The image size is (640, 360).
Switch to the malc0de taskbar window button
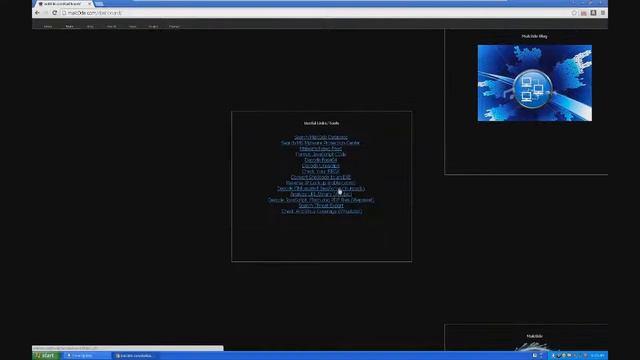(135, 356)
